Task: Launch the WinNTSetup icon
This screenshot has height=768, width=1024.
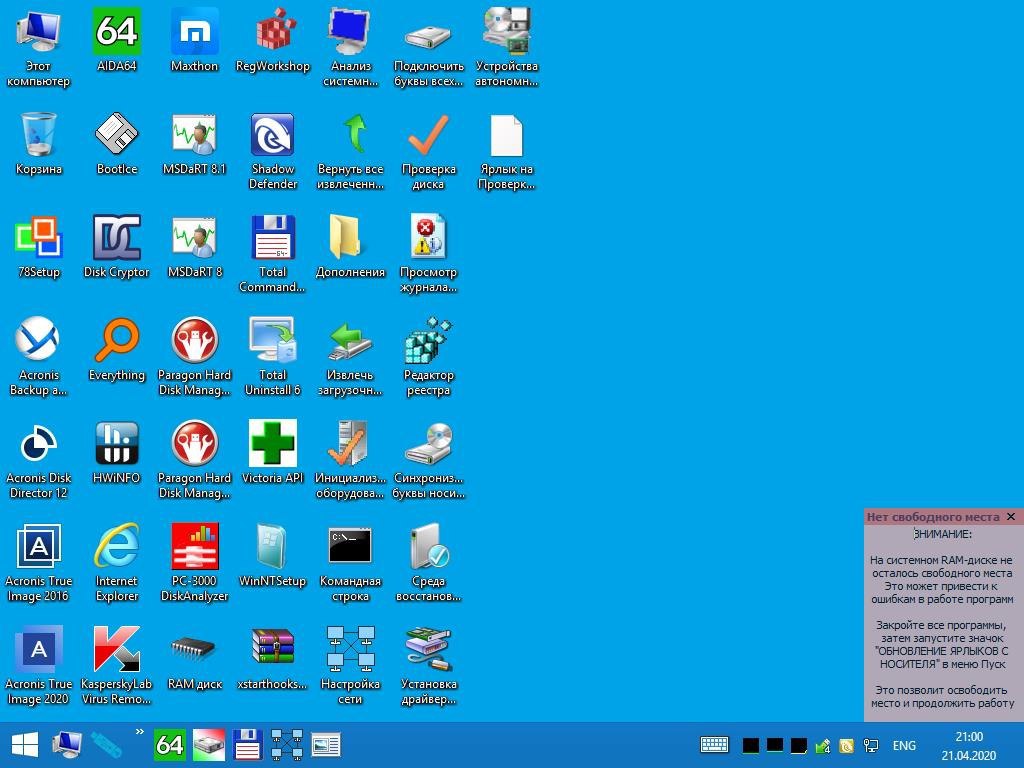Action: [x=272, y=555]
